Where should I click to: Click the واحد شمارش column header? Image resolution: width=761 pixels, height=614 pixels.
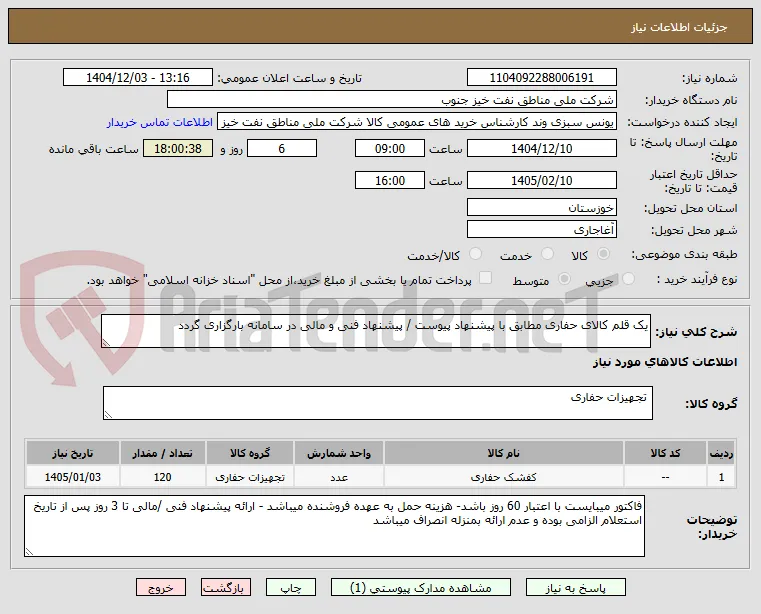339,453
